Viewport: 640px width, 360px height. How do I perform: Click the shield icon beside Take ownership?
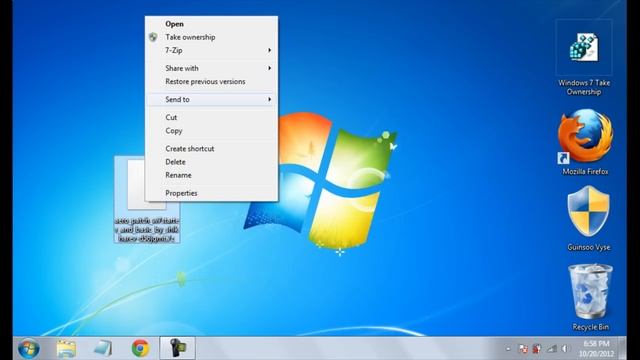[x=153, y=37]
